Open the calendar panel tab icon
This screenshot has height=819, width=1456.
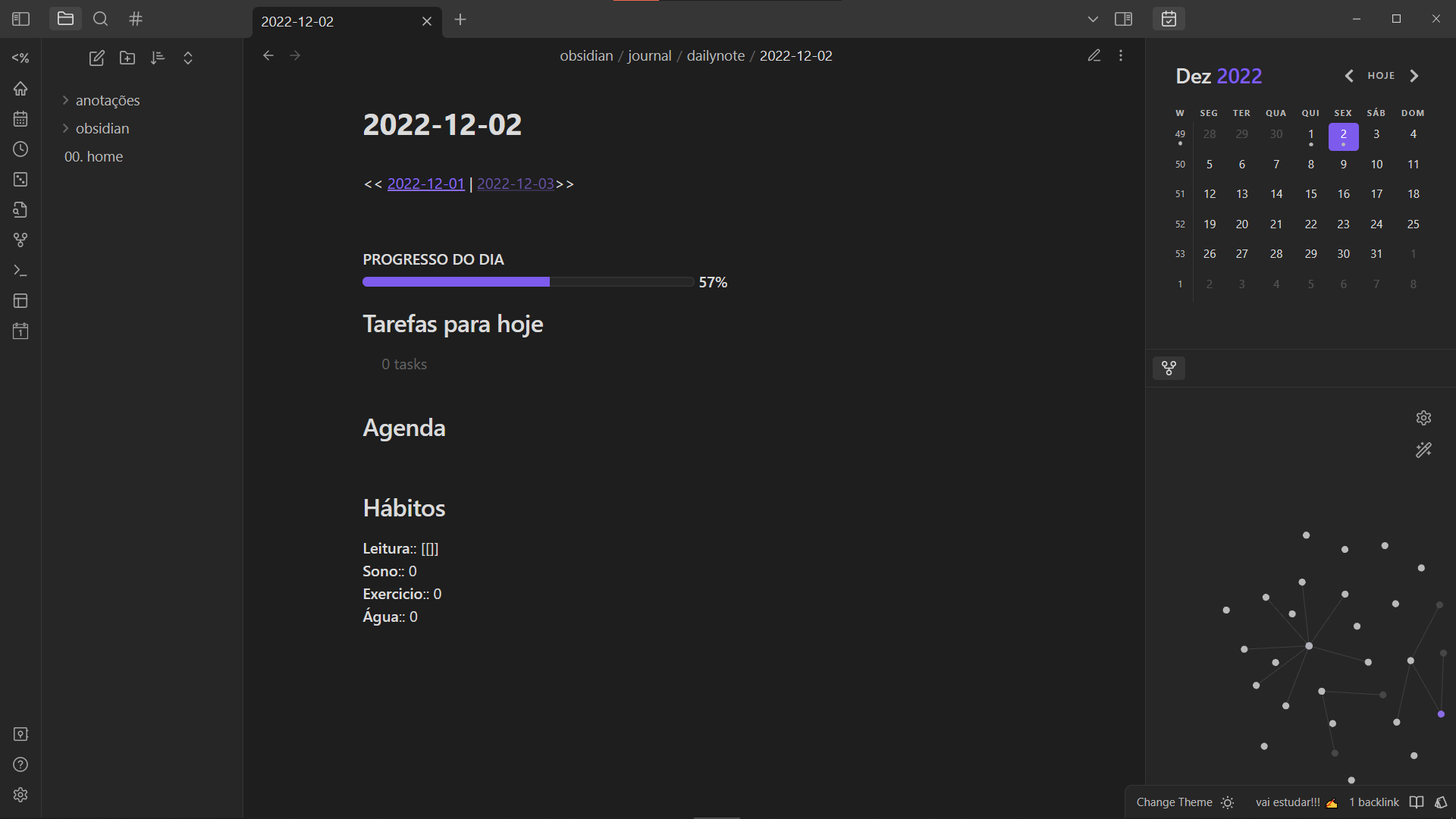pyautogui.click(x=1169, y=19)
